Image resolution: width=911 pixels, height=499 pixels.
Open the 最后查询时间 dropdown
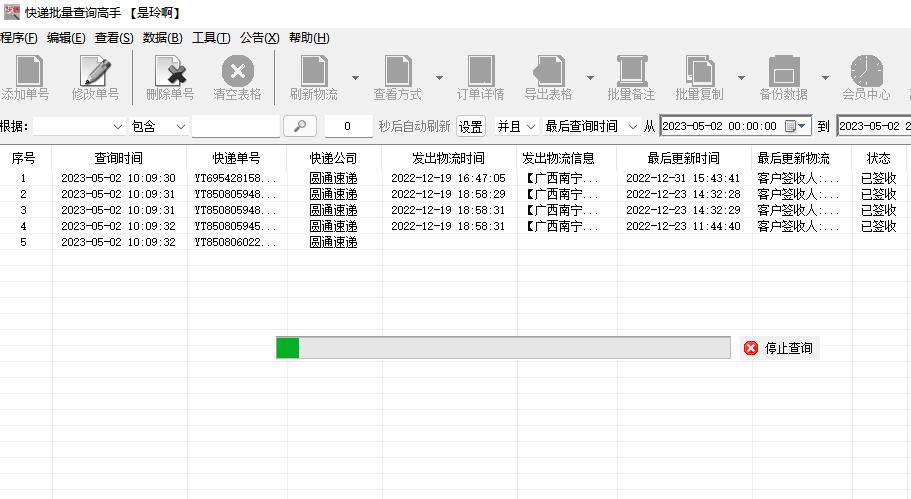tap(590, 126)
